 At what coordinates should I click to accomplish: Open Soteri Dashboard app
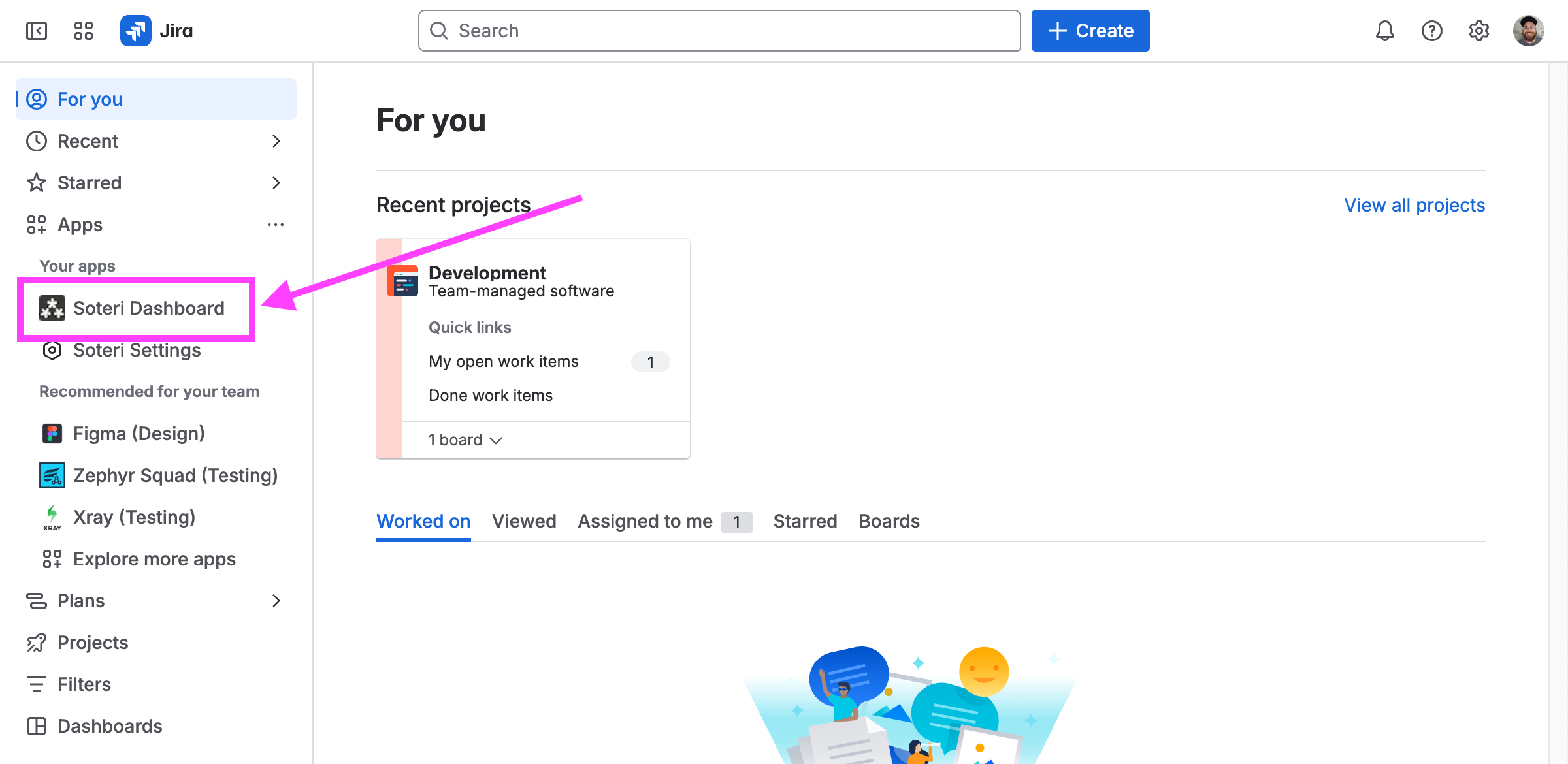tap(148, 308)
